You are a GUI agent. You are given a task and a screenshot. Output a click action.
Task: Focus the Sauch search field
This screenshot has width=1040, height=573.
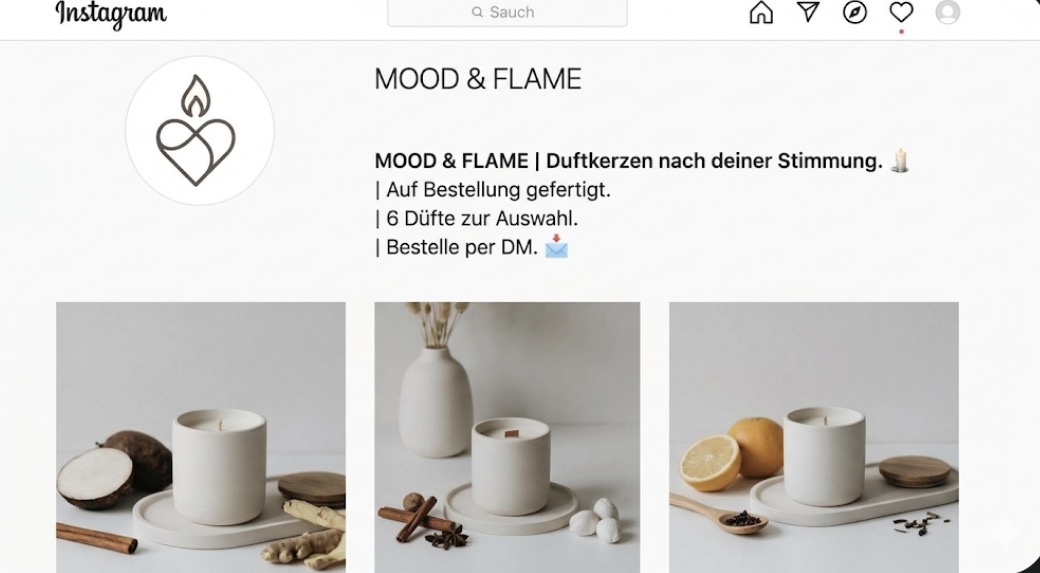pos(507,13)
